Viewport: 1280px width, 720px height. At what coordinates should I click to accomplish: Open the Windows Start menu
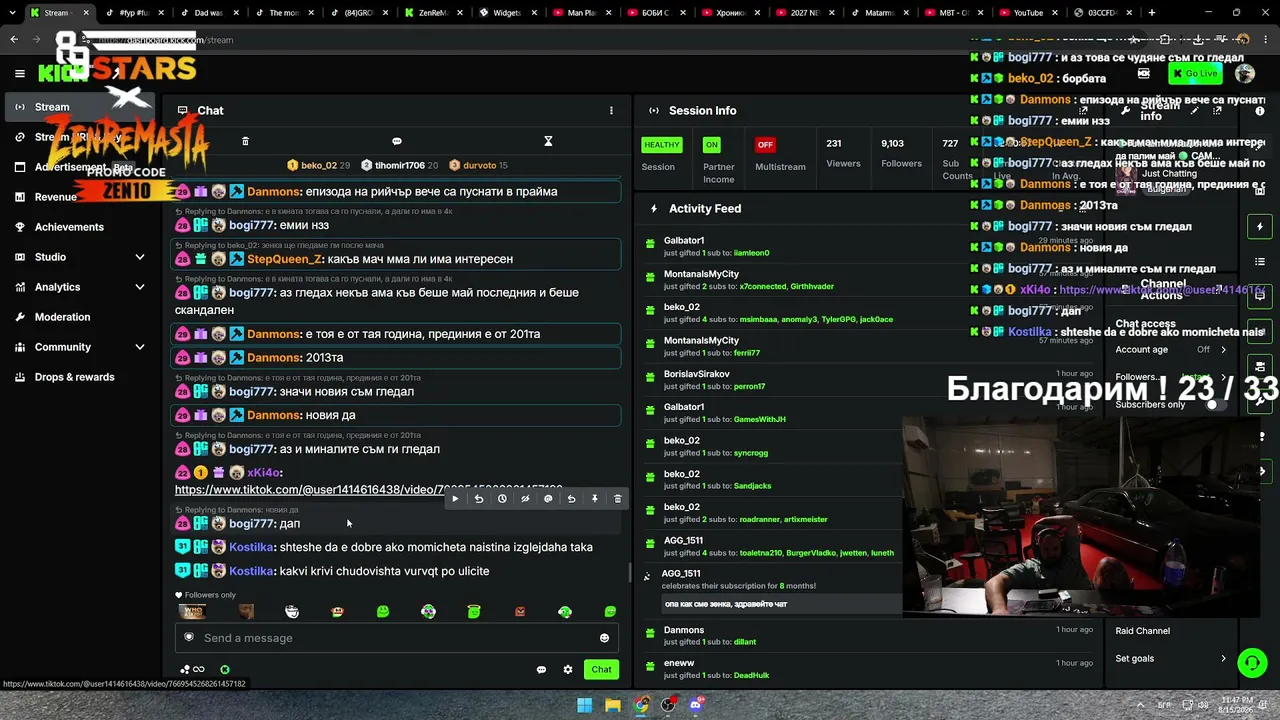585,705
